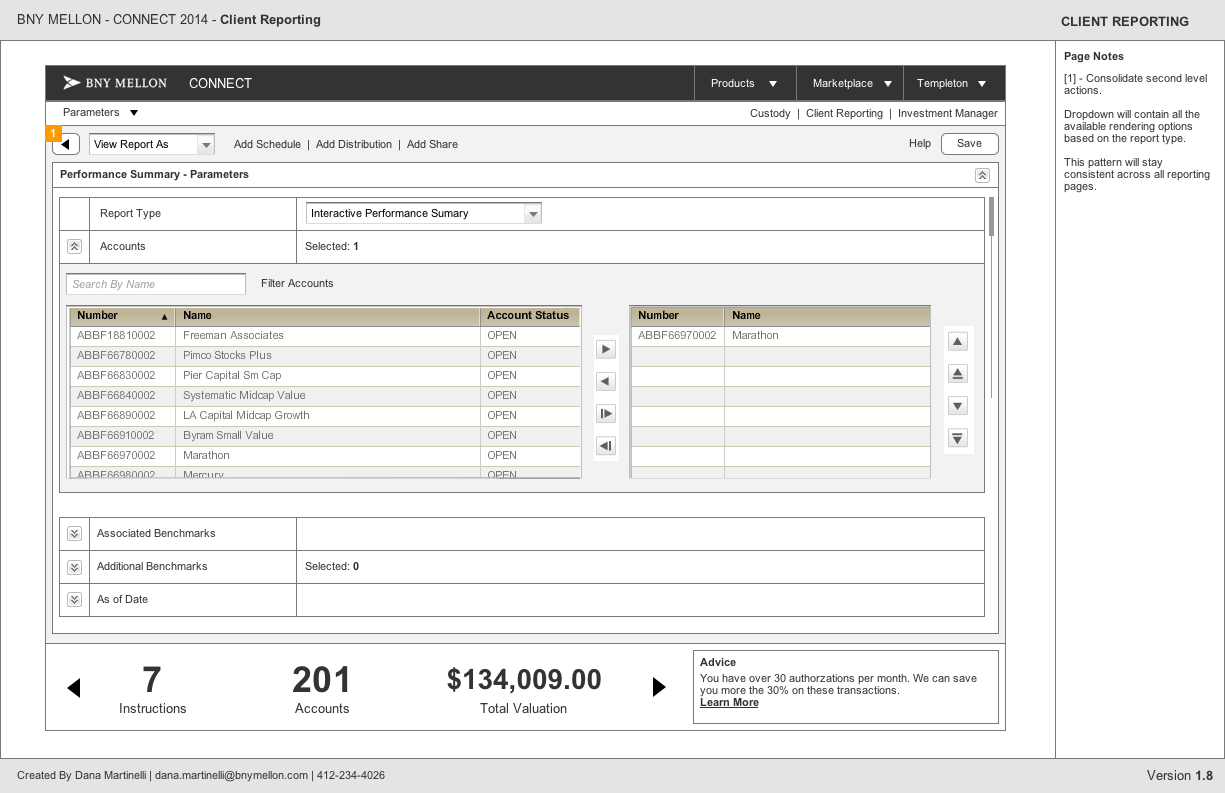This screenshot has height=793, width=1225.
Task: Select the Freeman Associates account row
Action: coord(325,335)
